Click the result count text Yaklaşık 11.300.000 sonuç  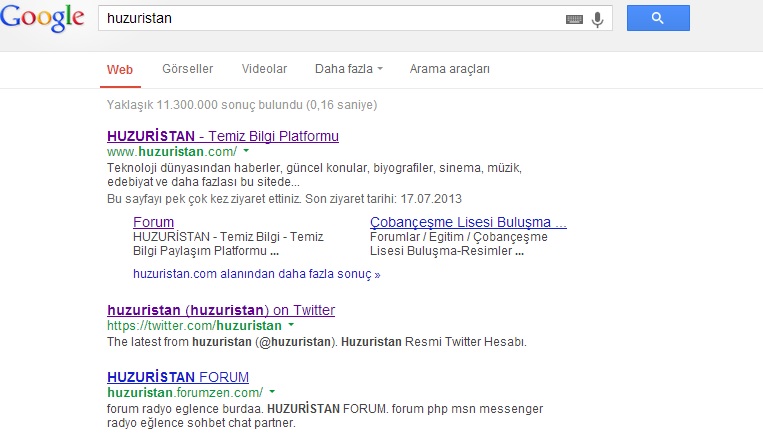[242, 105]
